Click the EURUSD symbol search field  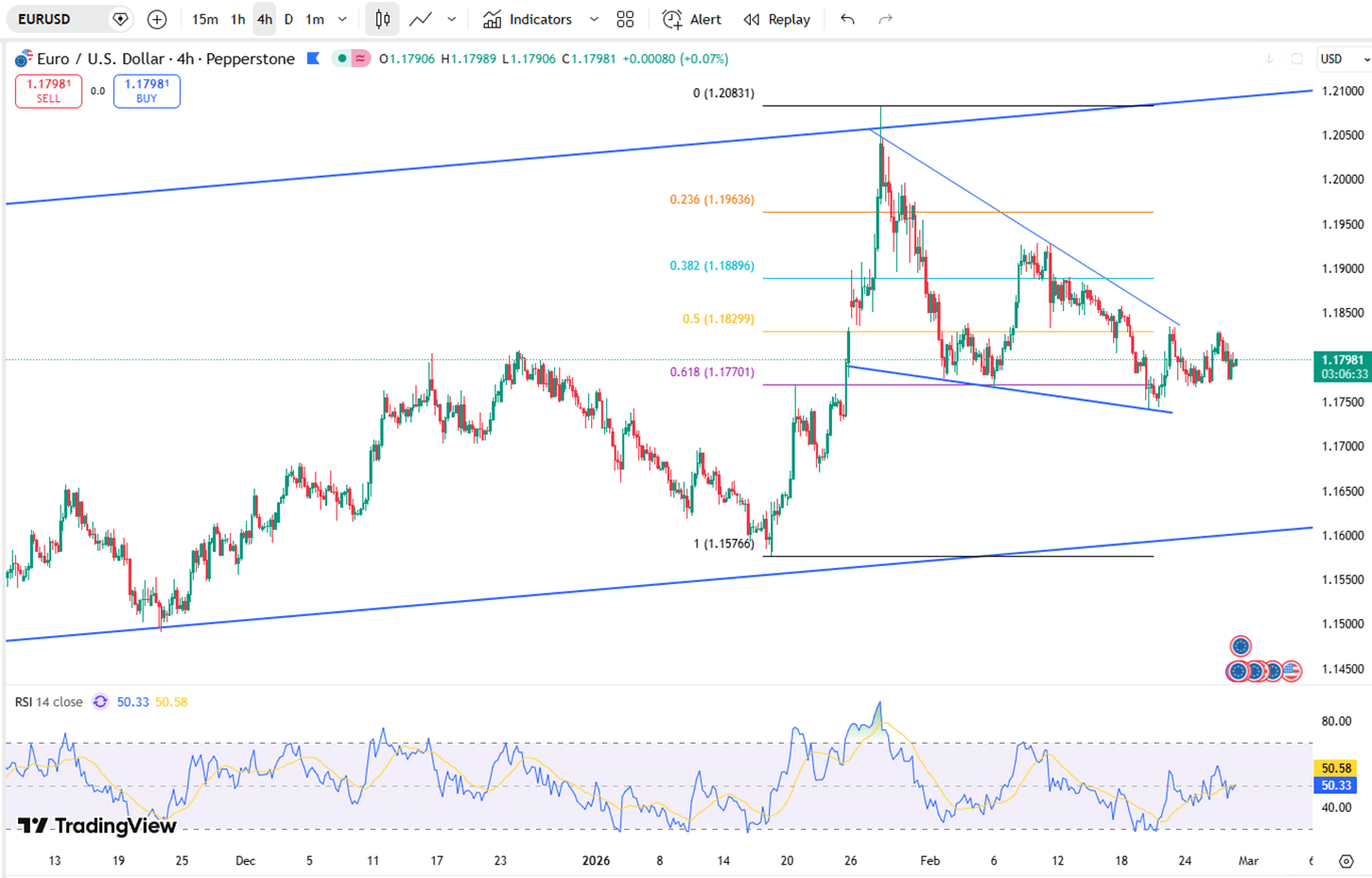tap(57, 19)
